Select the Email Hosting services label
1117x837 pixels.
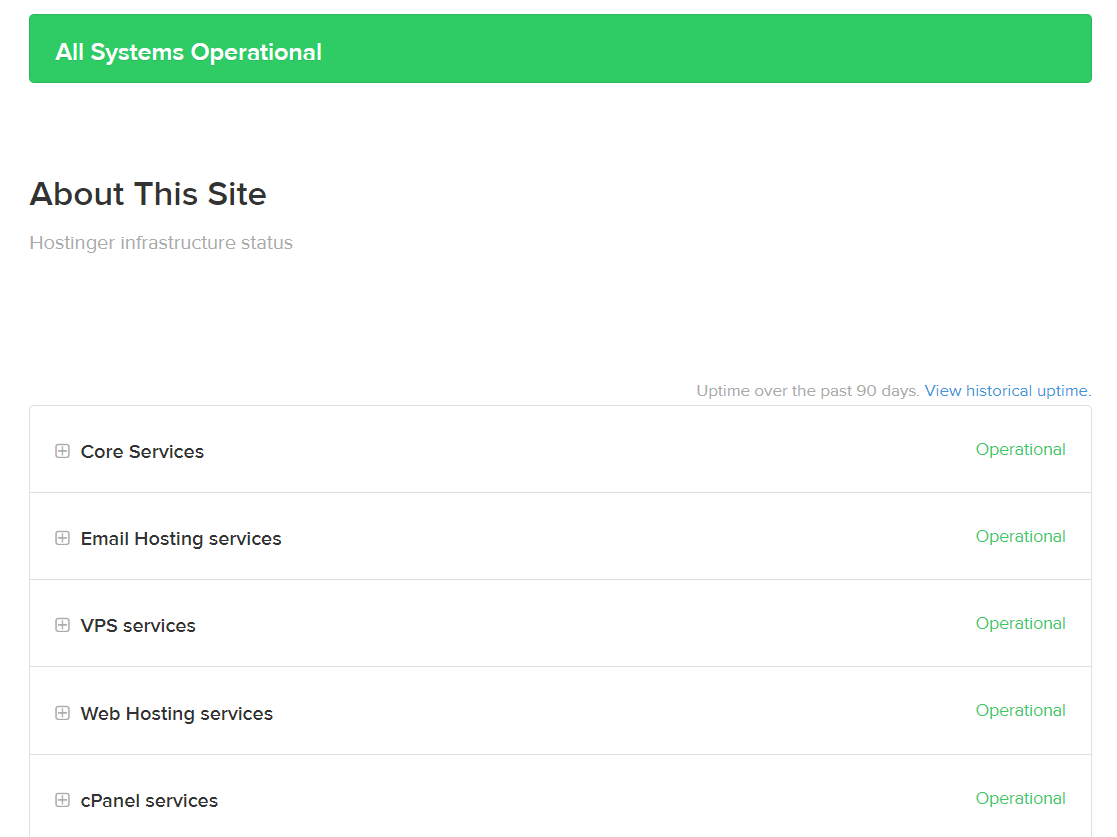pyautogui.click(x=181, y=539)
